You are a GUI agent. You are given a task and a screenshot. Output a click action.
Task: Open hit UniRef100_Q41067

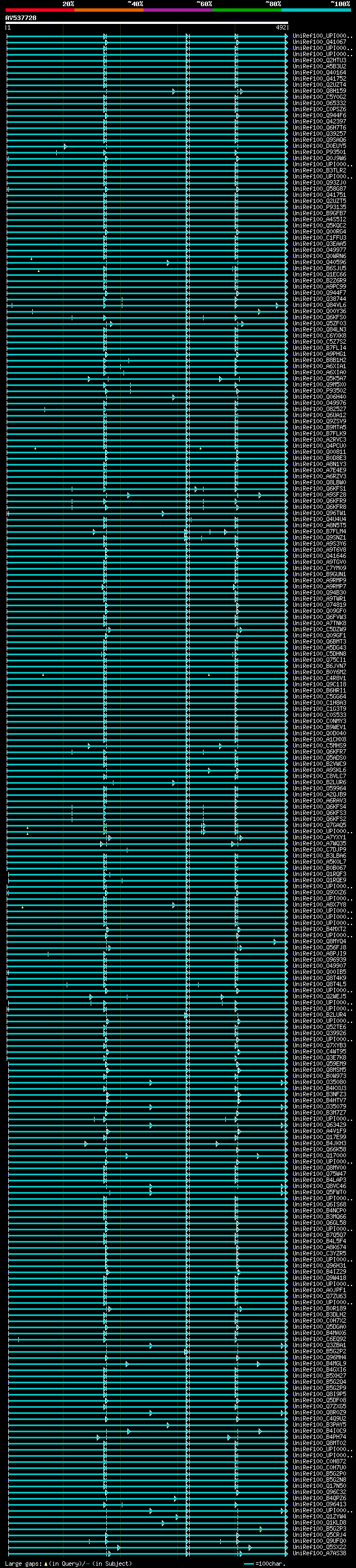tap(319, 42)
